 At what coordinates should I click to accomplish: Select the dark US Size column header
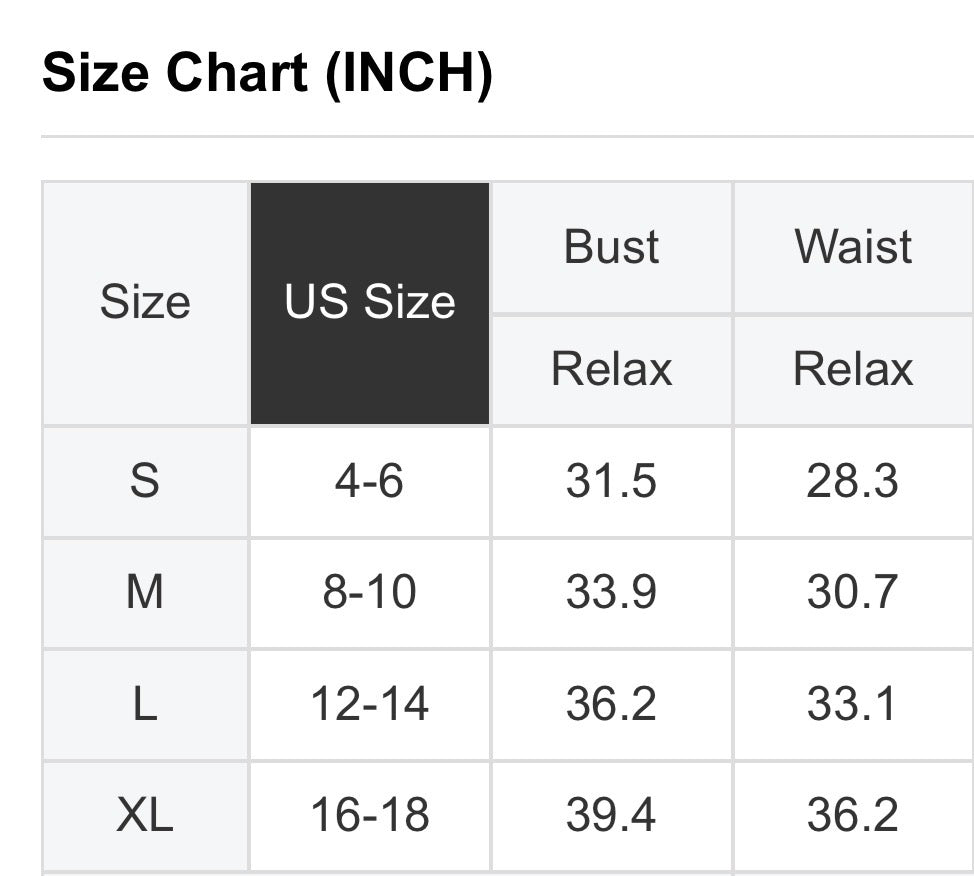370,303
